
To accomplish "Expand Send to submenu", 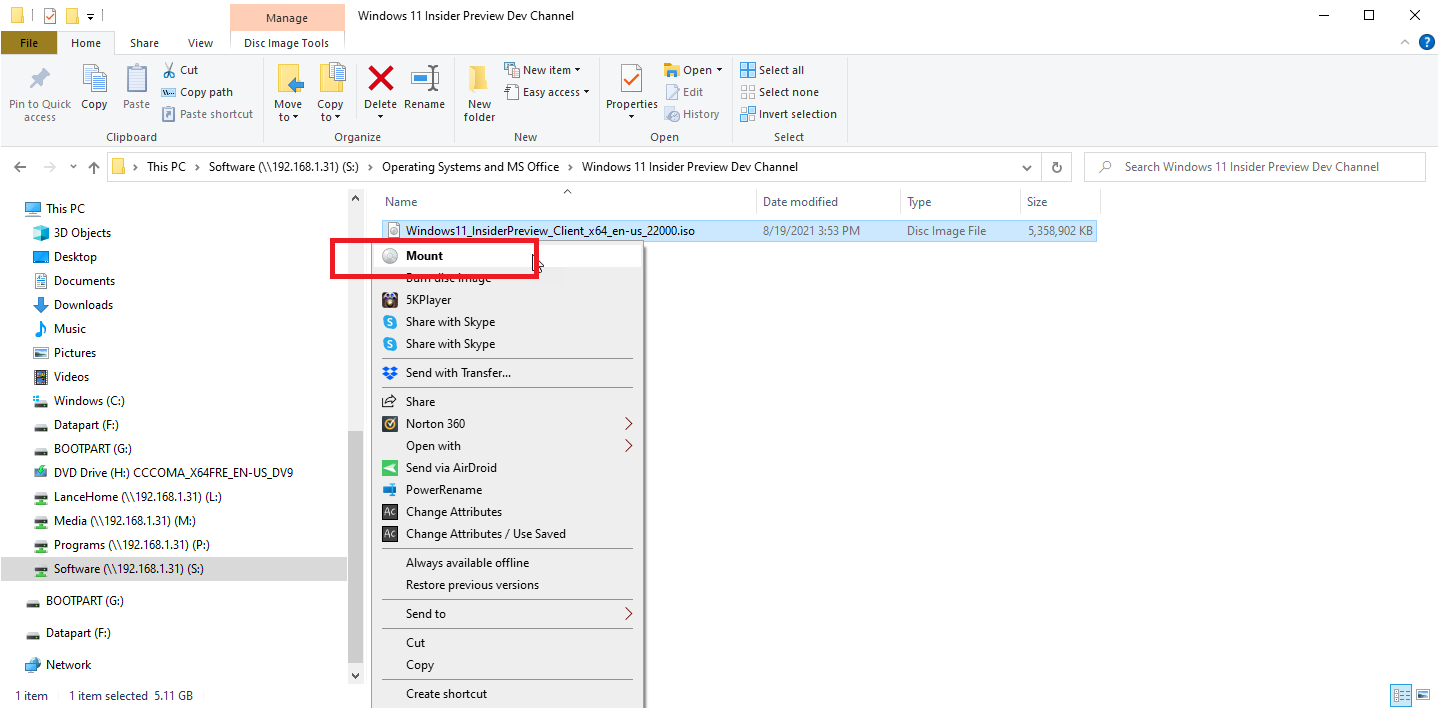I will coord(629,614).
